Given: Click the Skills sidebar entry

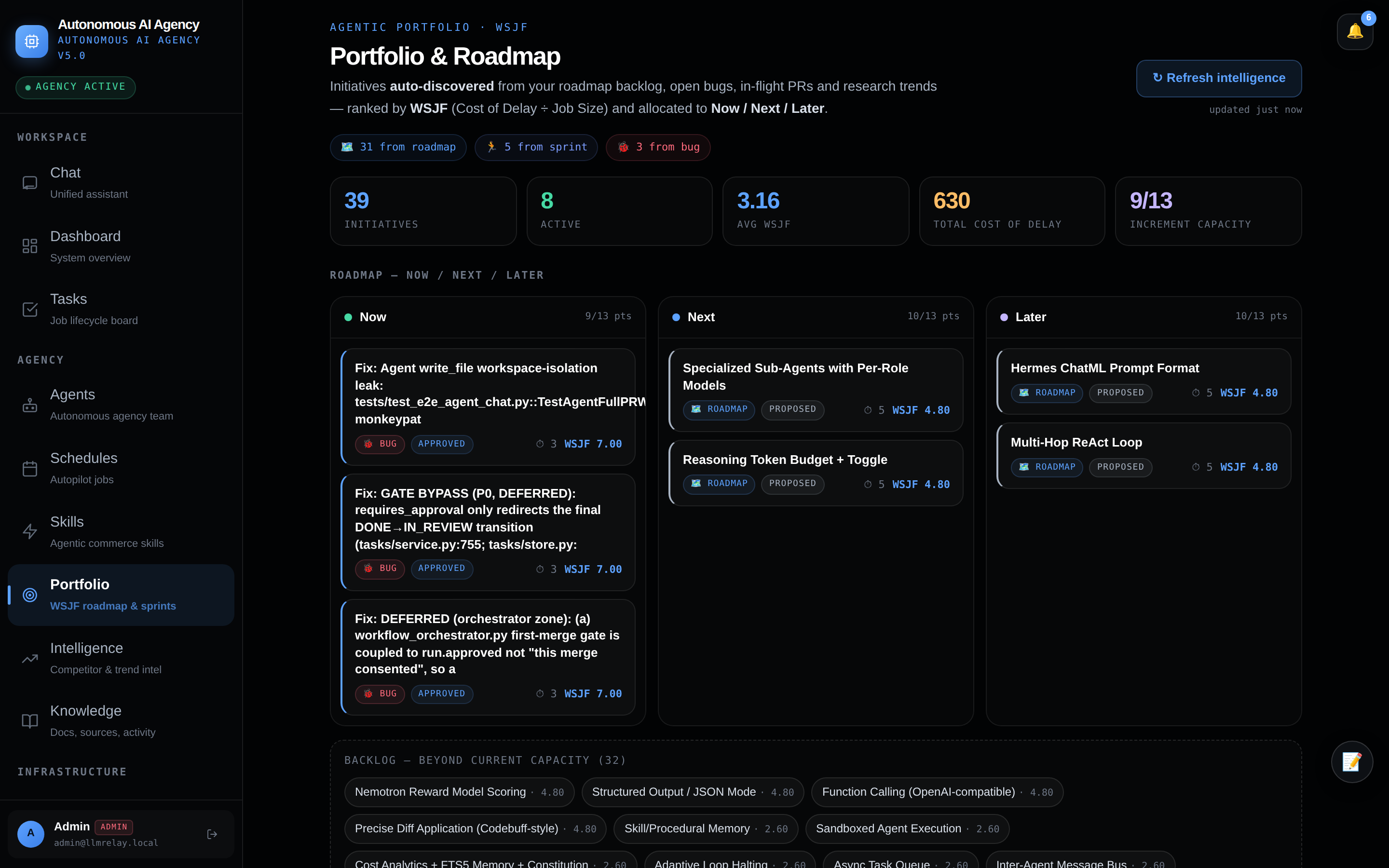Looking at the screenshot, I should [121, 531].
